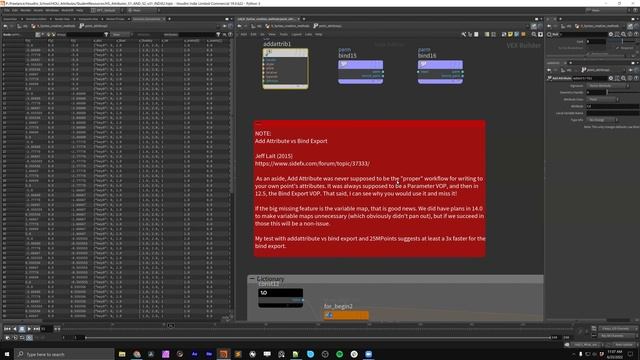Click the obj path button in network editor
This screenshot has width=640, height=360.
coord(256,26)
